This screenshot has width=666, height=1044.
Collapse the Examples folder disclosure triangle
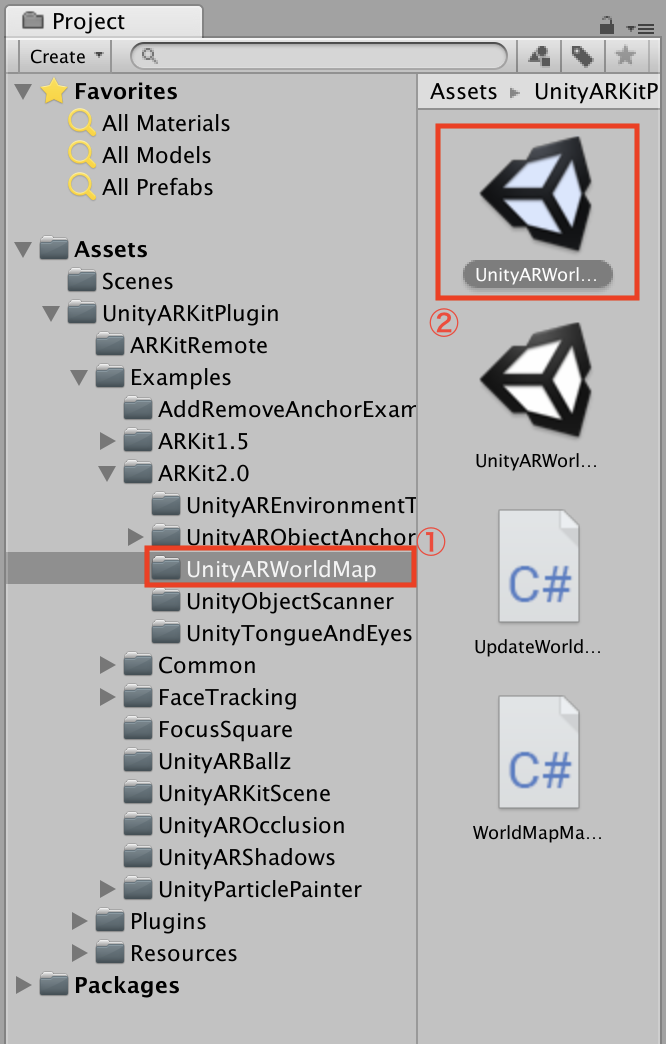(x=78, y=376)
